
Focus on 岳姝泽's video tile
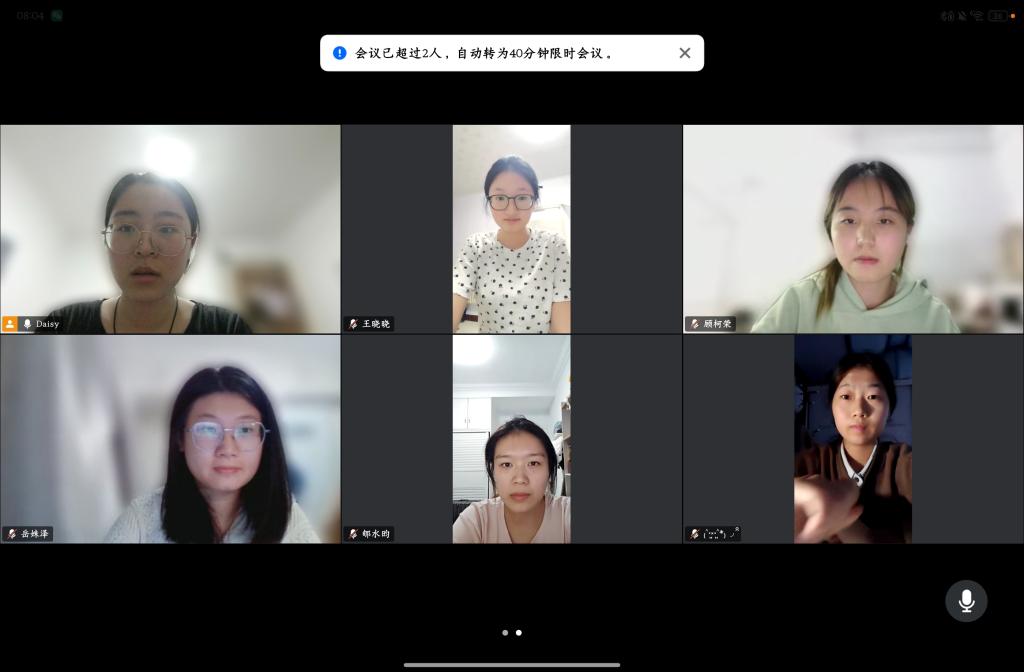tap(170, 438)
